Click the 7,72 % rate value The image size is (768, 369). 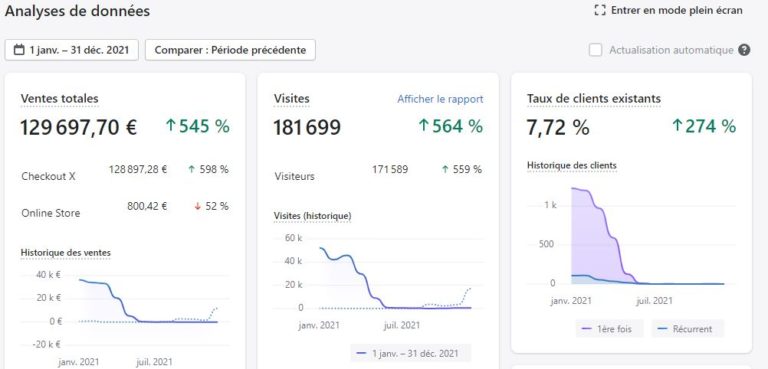[x=558, y=127]
